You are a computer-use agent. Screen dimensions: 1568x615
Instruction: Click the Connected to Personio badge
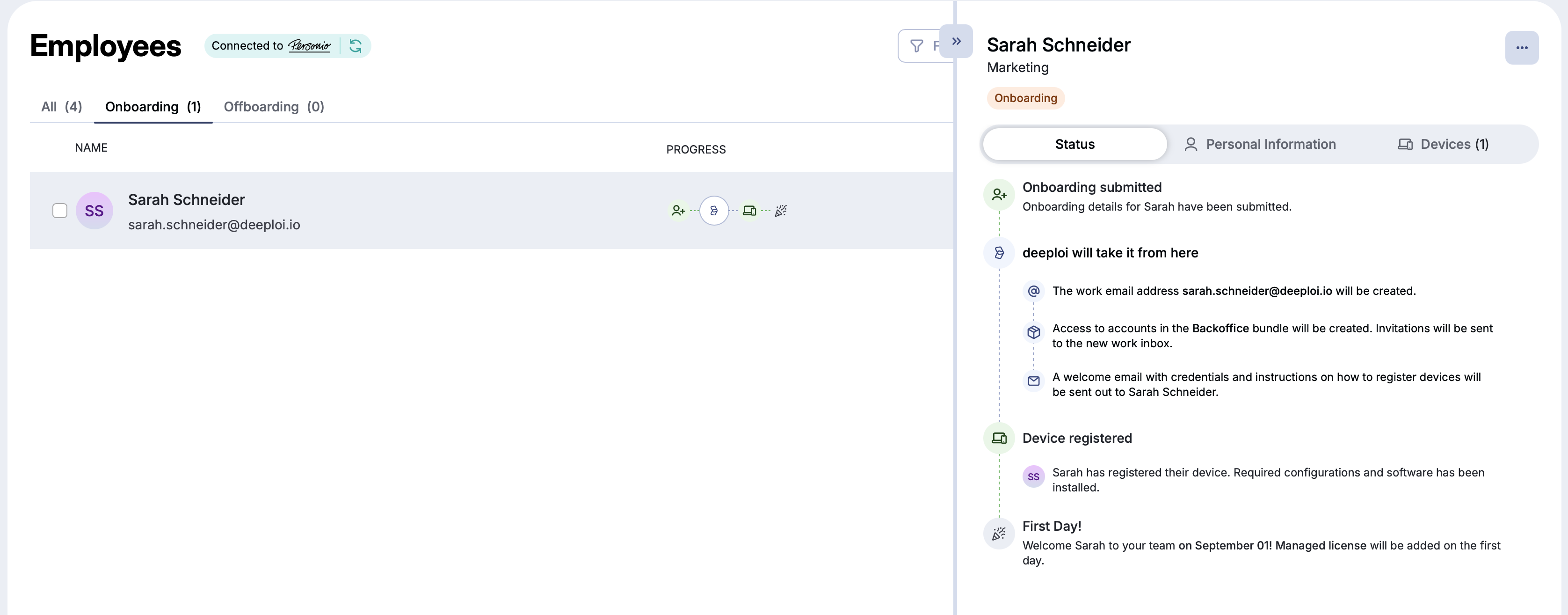point(287,46)
